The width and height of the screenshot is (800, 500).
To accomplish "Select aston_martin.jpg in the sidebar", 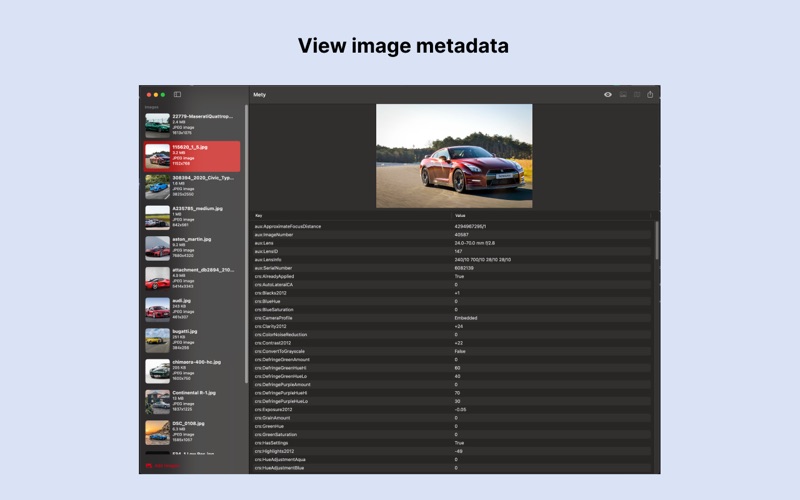I will point(192,248).
